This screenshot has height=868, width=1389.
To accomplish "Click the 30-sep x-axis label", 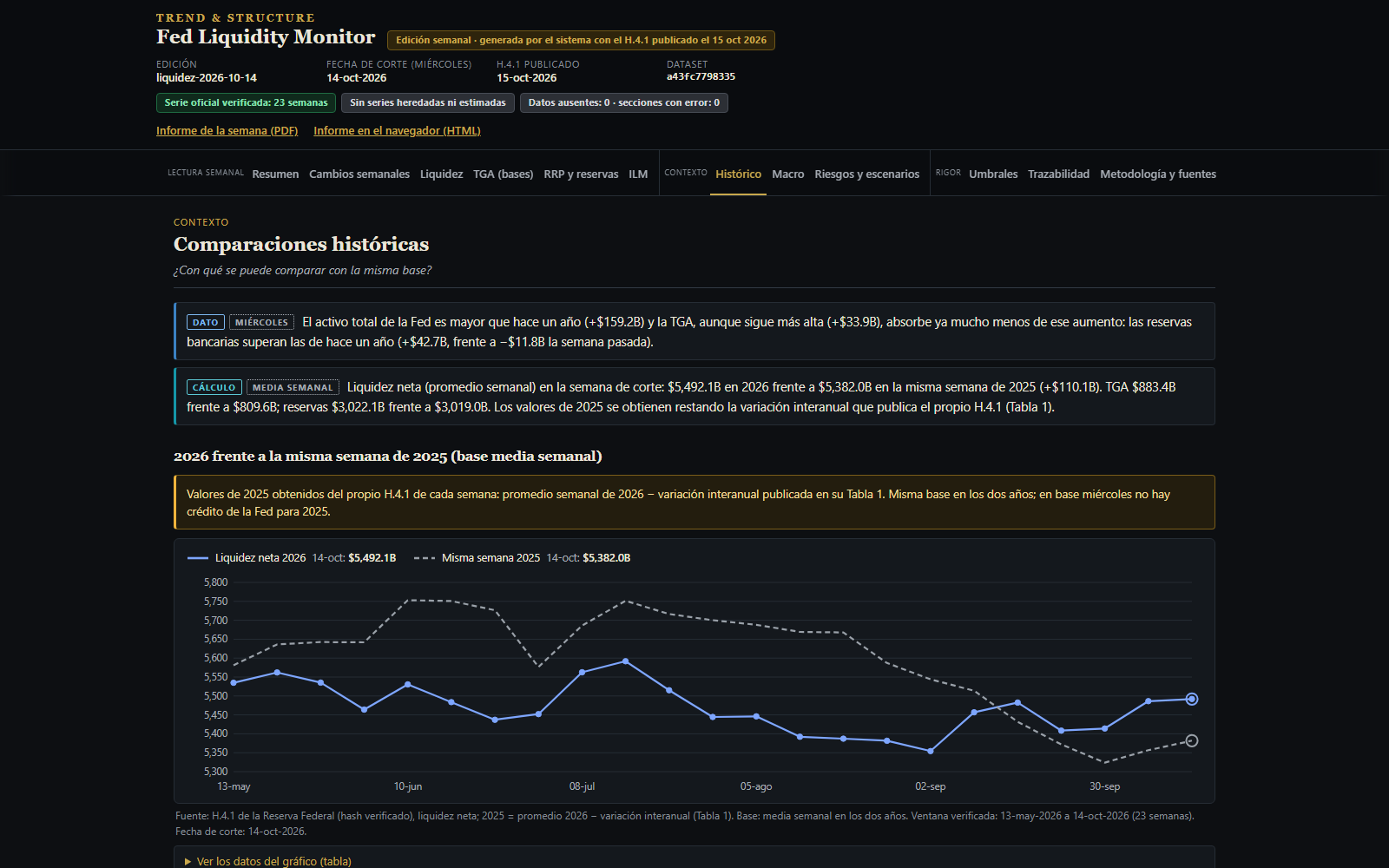I will 1105,786.
